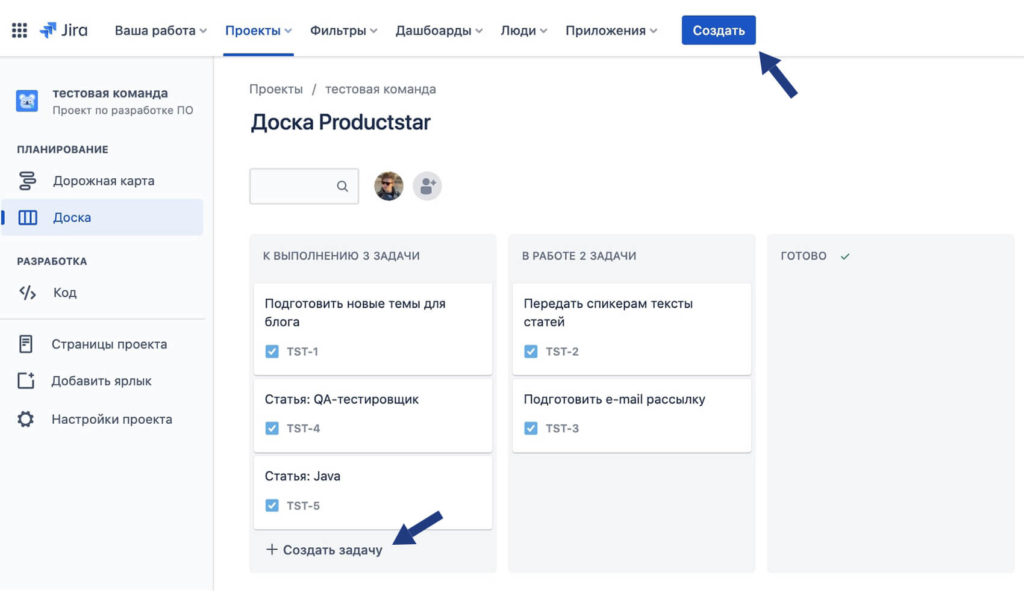The image size is (1024, 602).
Task: Click the TST-3 task type icon
Action: tap(530, 428)
